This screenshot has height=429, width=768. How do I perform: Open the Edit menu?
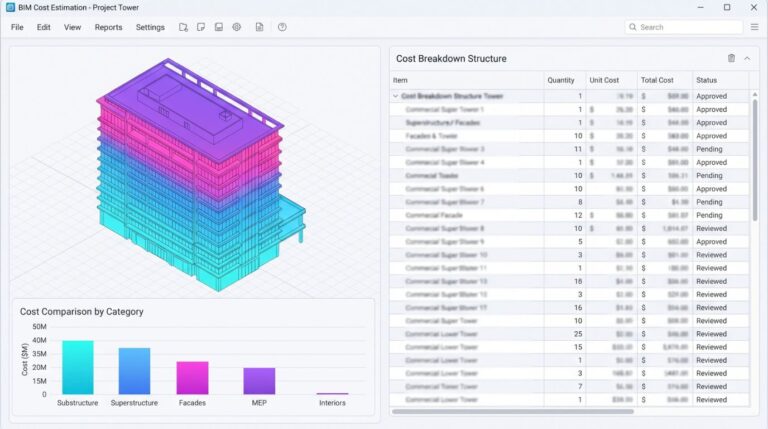pyautogui.click(x=44, y=27)
